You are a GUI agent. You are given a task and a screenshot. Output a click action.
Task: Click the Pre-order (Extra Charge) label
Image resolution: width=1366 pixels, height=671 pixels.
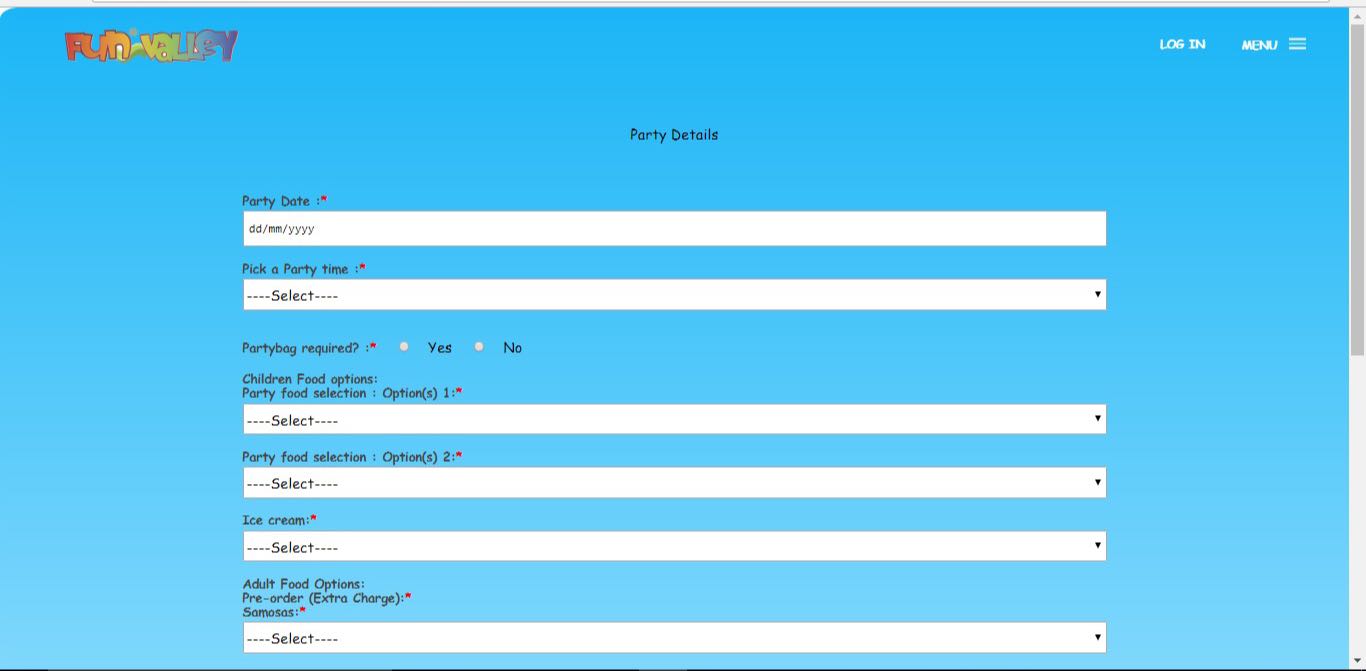tap(326, 598)
